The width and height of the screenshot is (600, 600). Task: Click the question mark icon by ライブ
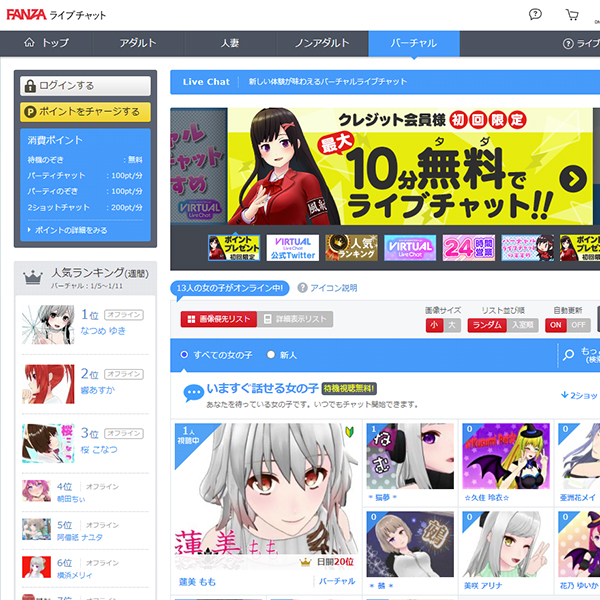(x=568, y=44)
